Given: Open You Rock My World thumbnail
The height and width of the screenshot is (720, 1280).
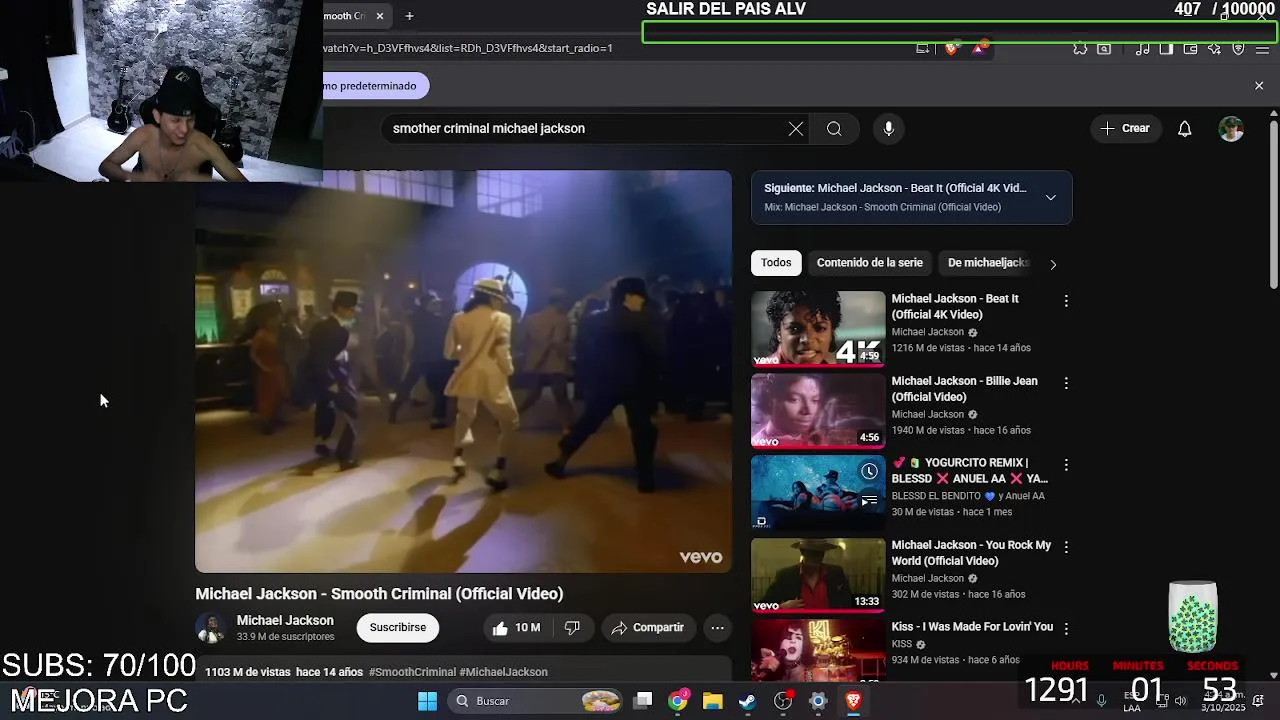Looking at the screenshot, I should (x=818, y=575).
